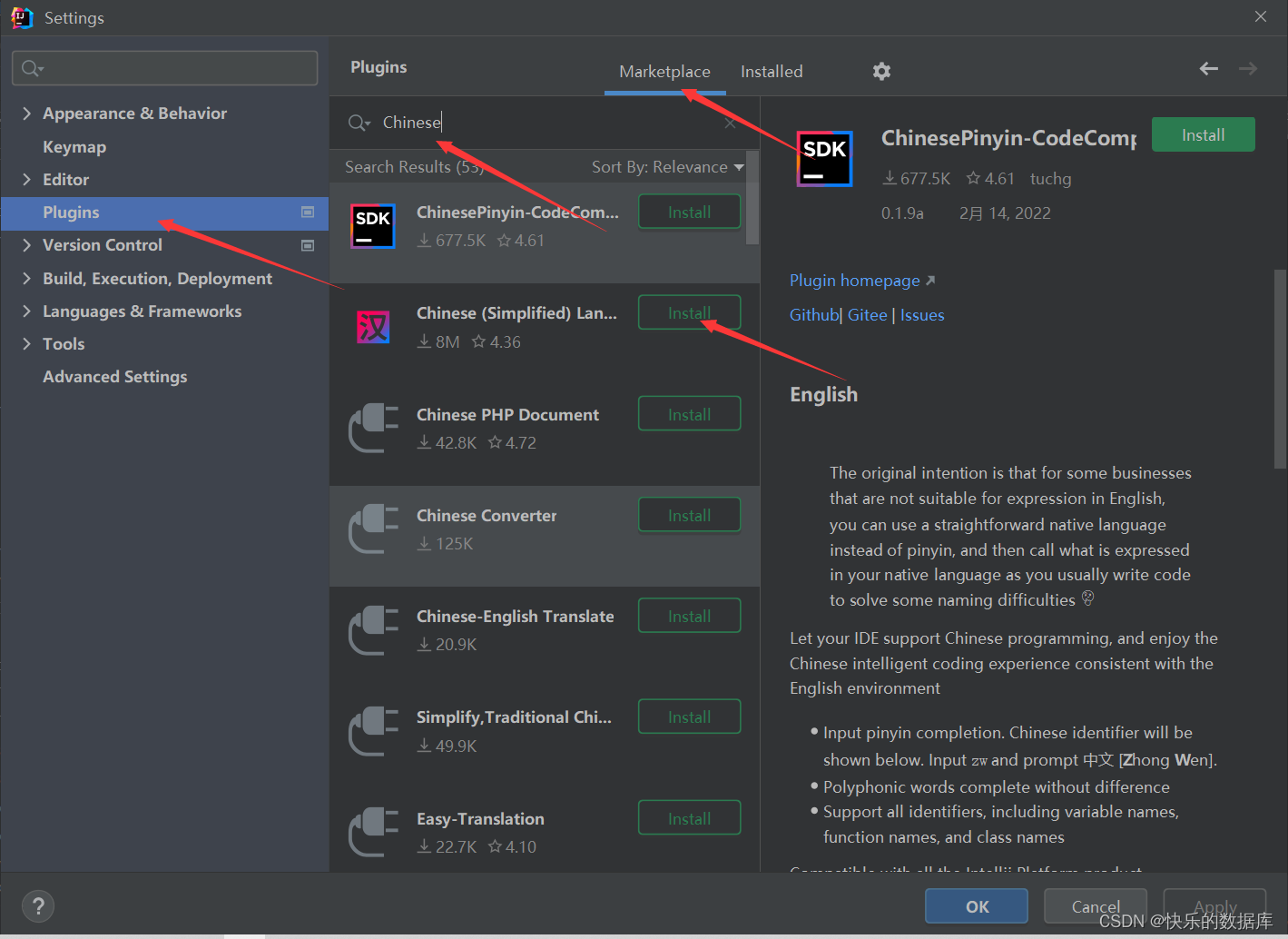This screenshot has width=1288, height=939.
Task: Click the plugin search field containing Chinese
Action: 545,123
